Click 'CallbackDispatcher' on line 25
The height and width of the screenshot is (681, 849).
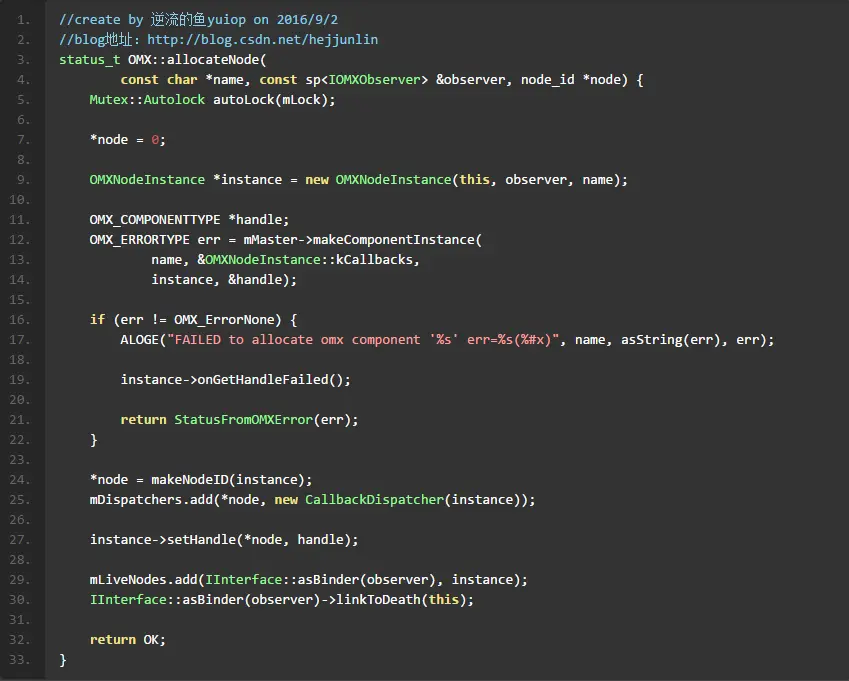coord(374,500)
